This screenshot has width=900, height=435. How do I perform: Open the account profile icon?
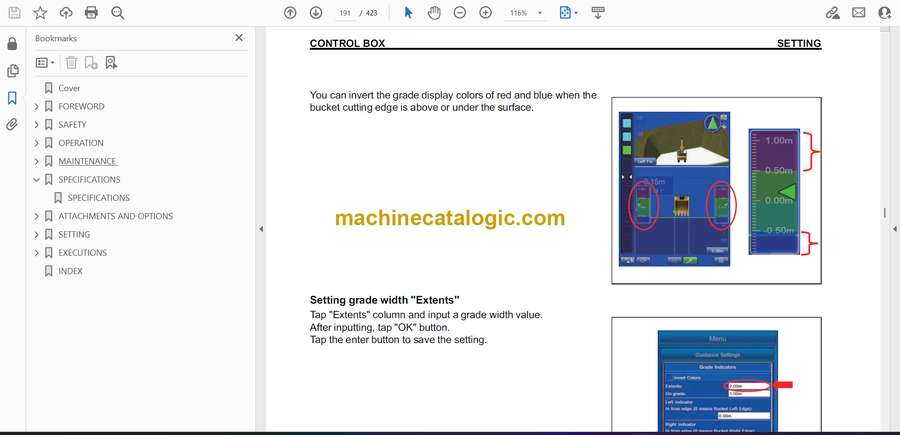pos(885,13)
